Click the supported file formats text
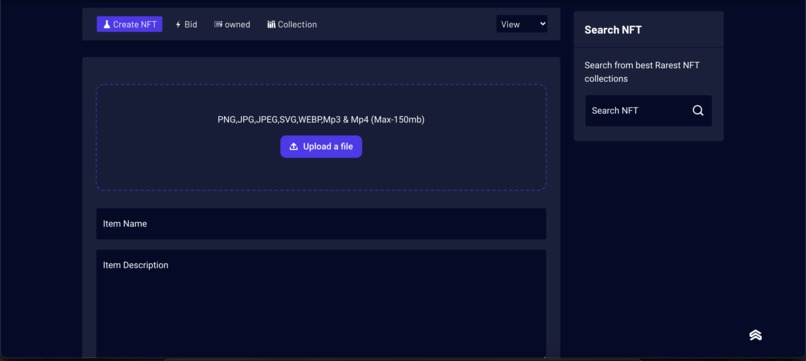Screen dimensions: 806x361 tap(321, 120)
